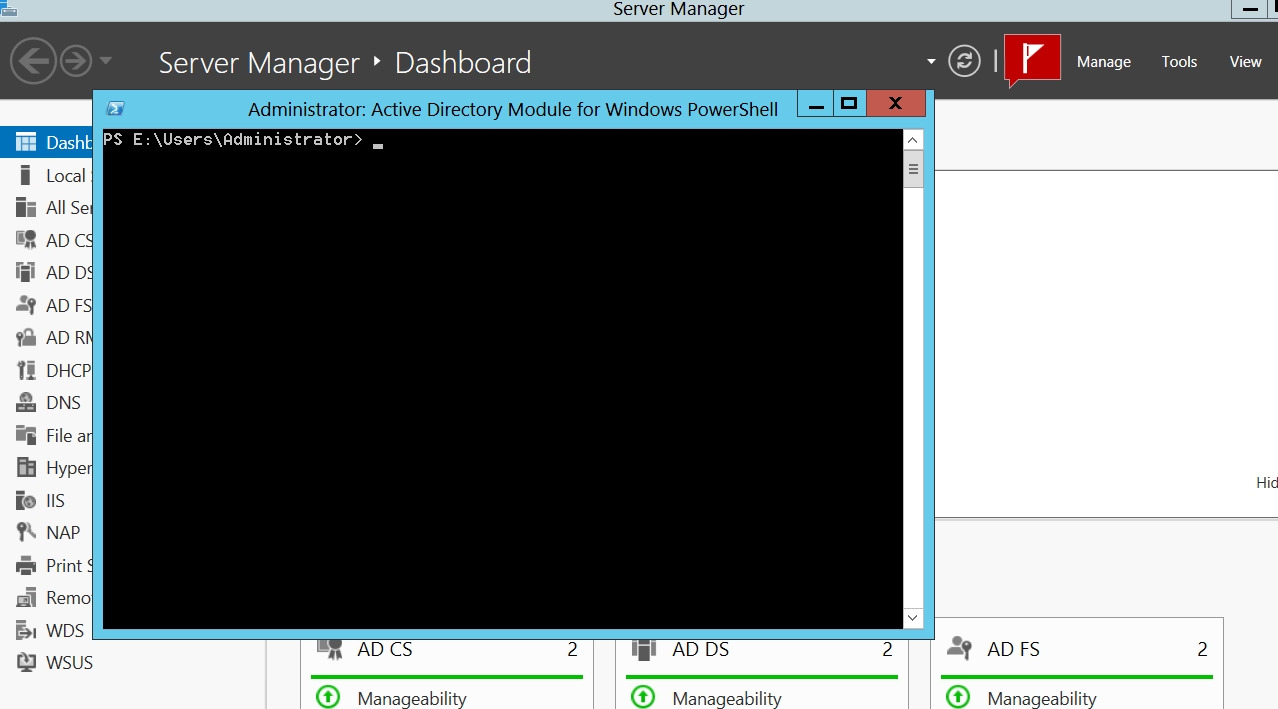This screenshot has height=709, width=1278.
Task: Click Manageability under the AD CS tile
Action: tap(412, 698)
